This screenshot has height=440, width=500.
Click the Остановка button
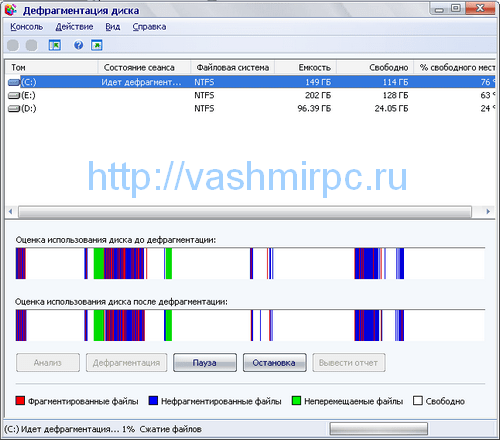click(275, 363)
